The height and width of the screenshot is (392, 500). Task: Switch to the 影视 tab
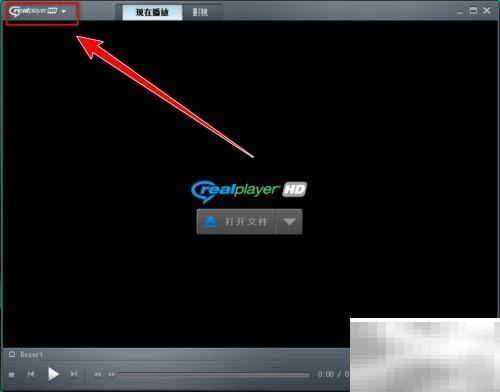pos(200,12)
